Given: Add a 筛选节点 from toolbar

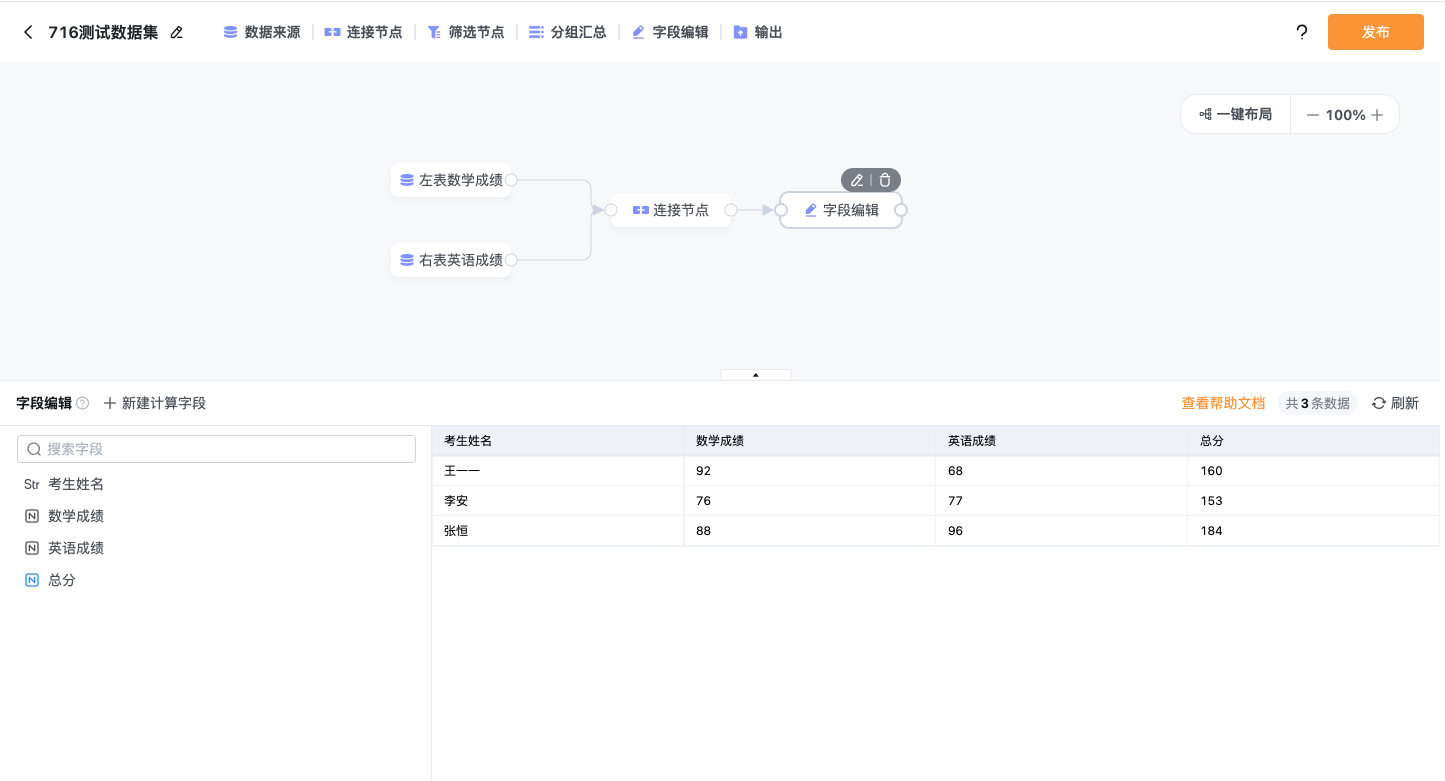Looking at the screenshot, I should [x=465, y=32].
